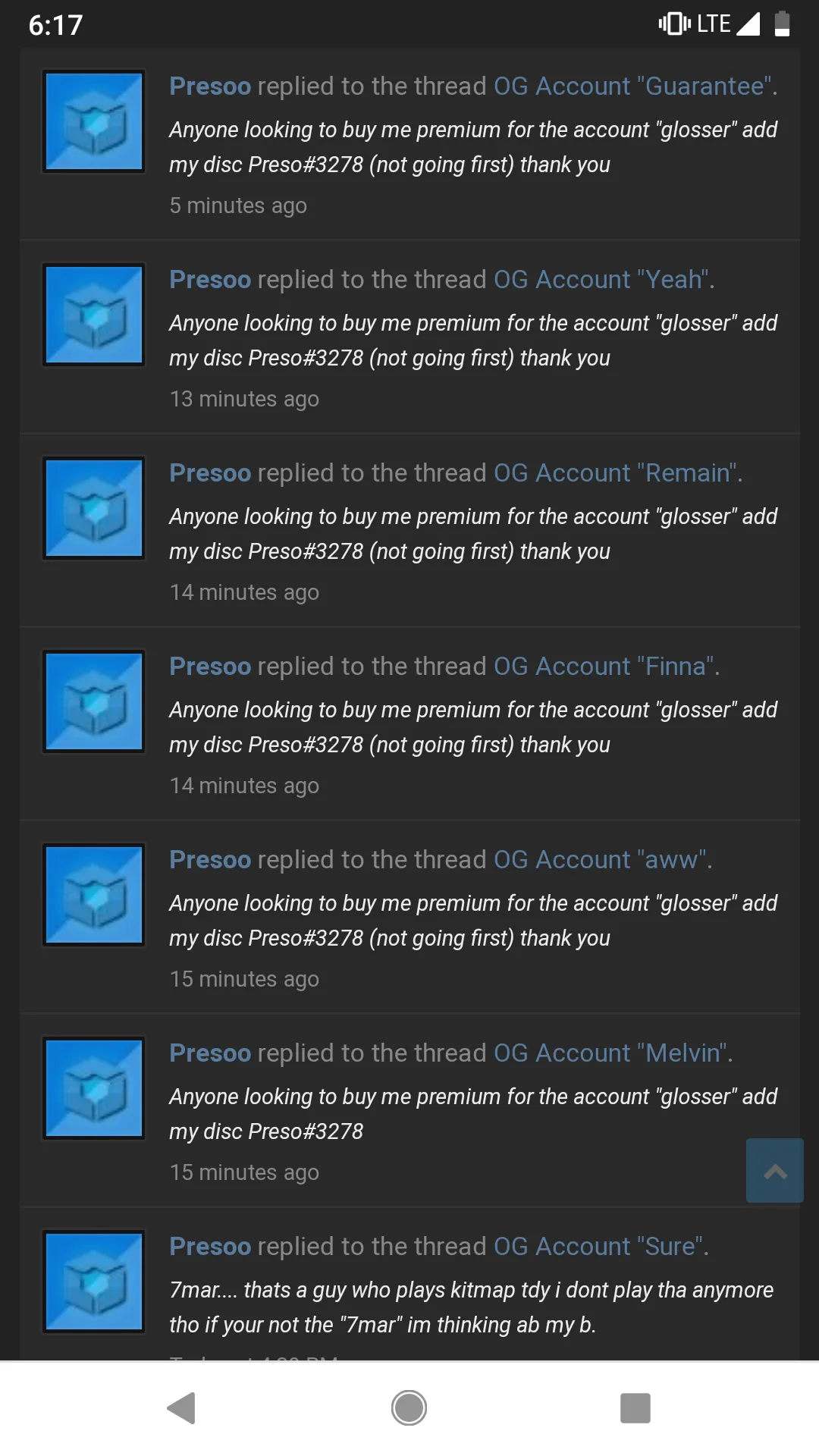Viewport: 819px width, 1456px height.
Task: Tap the scroll-to-top arrow button
Action: click(x=774, y=1170)
